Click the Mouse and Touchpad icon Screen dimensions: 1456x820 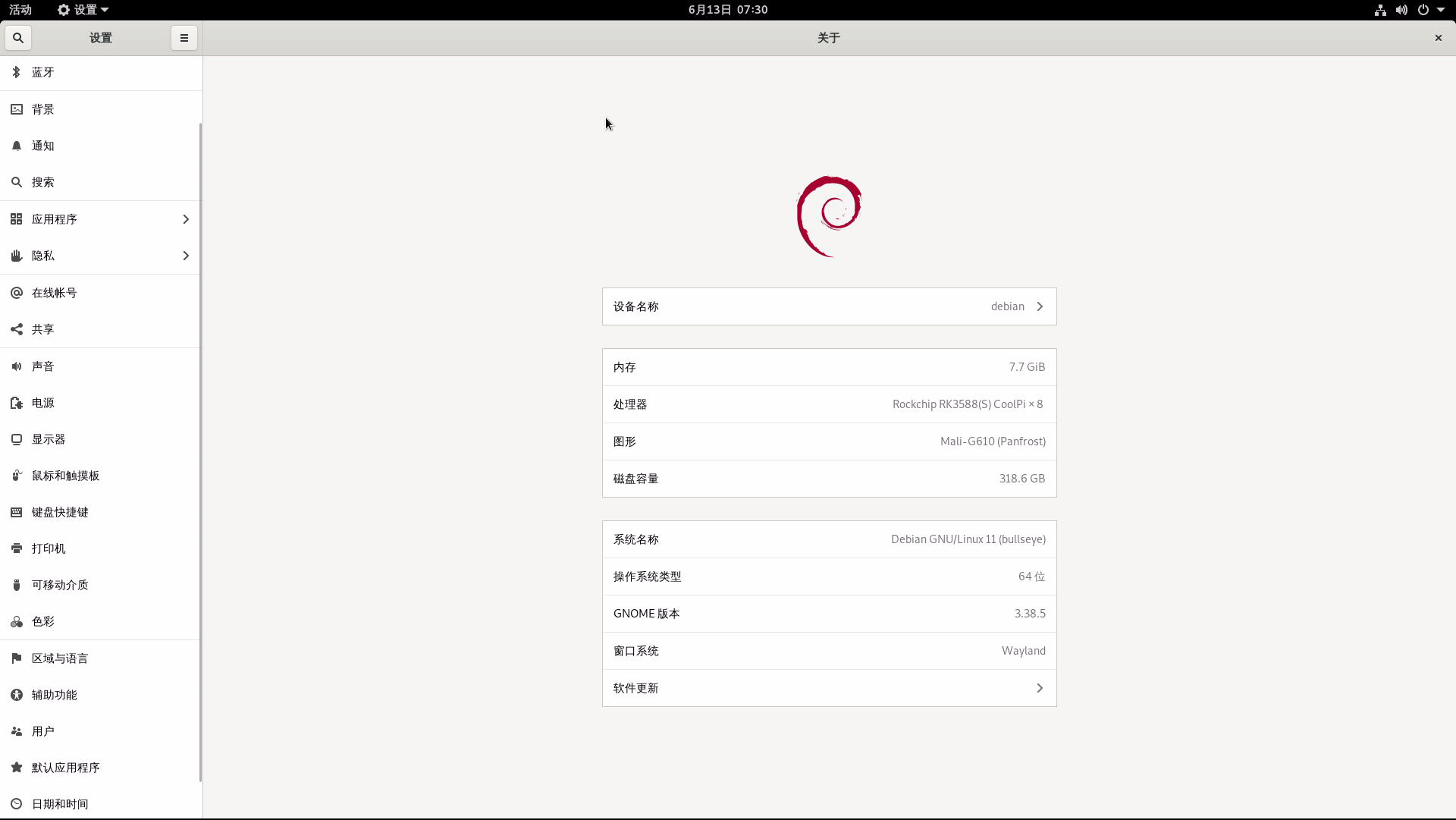[x=17, y=476]
